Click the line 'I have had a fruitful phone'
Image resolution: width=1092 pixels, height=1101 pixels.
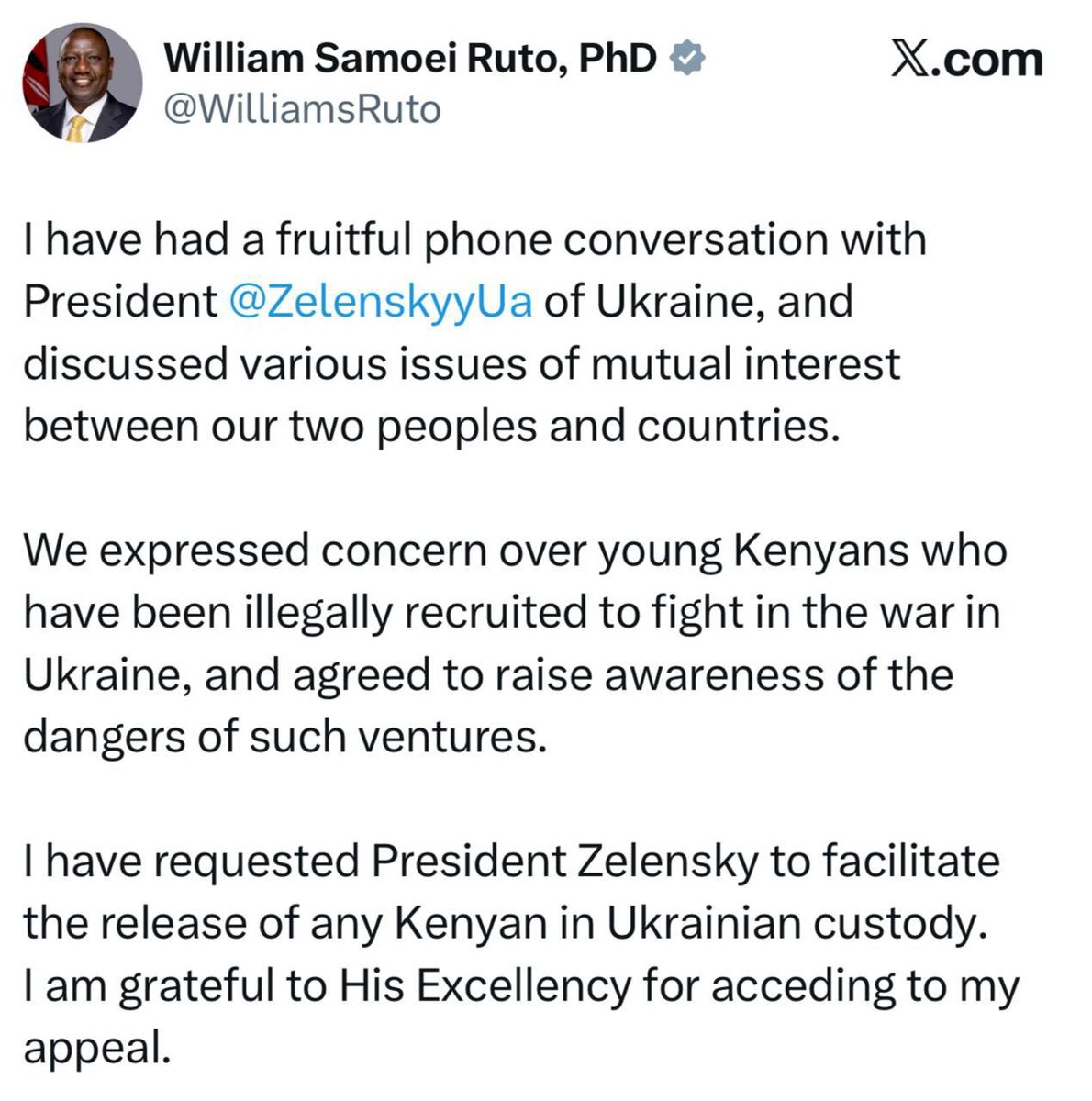tap(474, 240)
